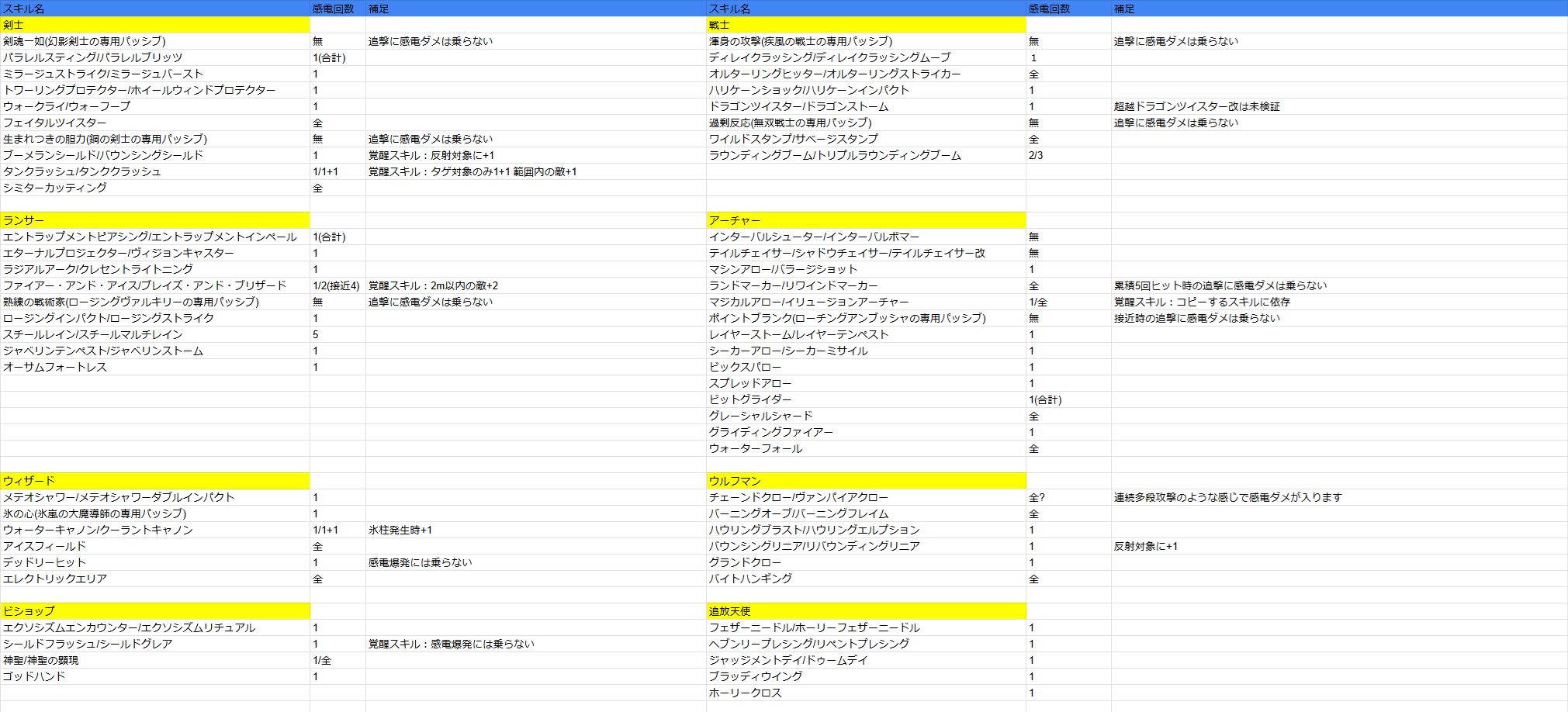
Task: Click the yellow アーチャー header cell
Action: click(865, 220)
